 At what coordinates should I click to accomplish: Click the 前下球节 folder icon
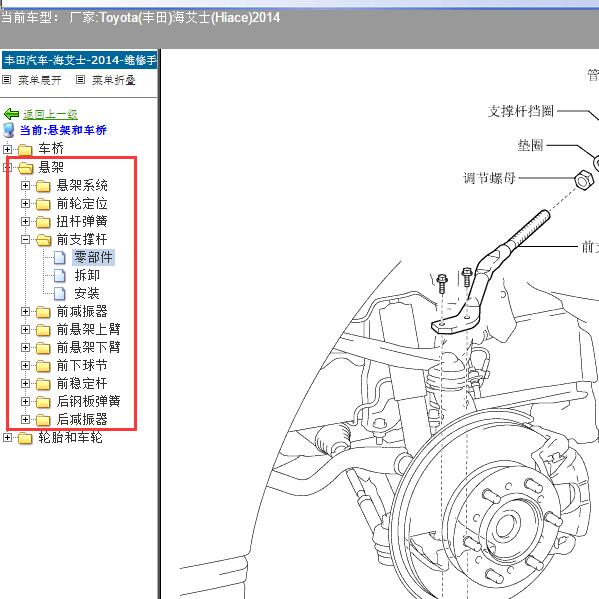pos(43,366)
